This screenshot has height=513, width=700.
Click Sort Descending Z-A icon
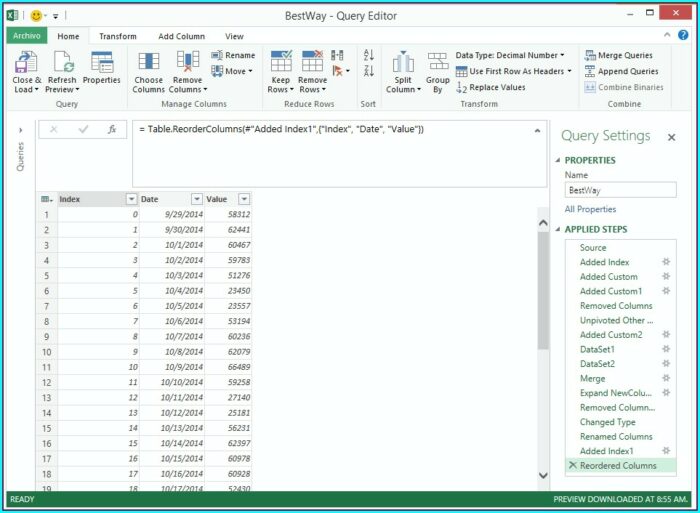tap(369, 71)
